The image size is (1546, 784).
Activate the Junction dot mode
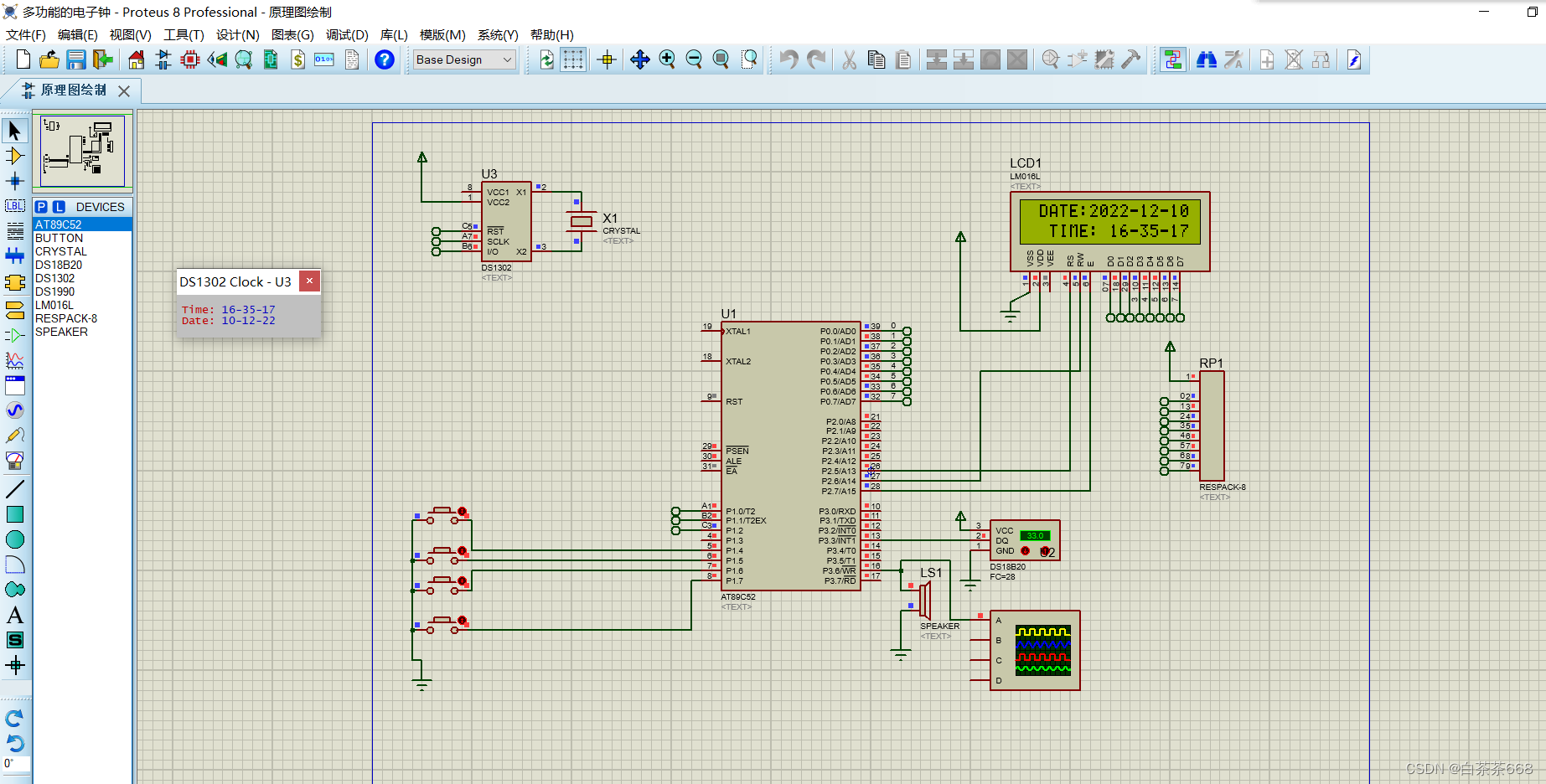(14, 181)
